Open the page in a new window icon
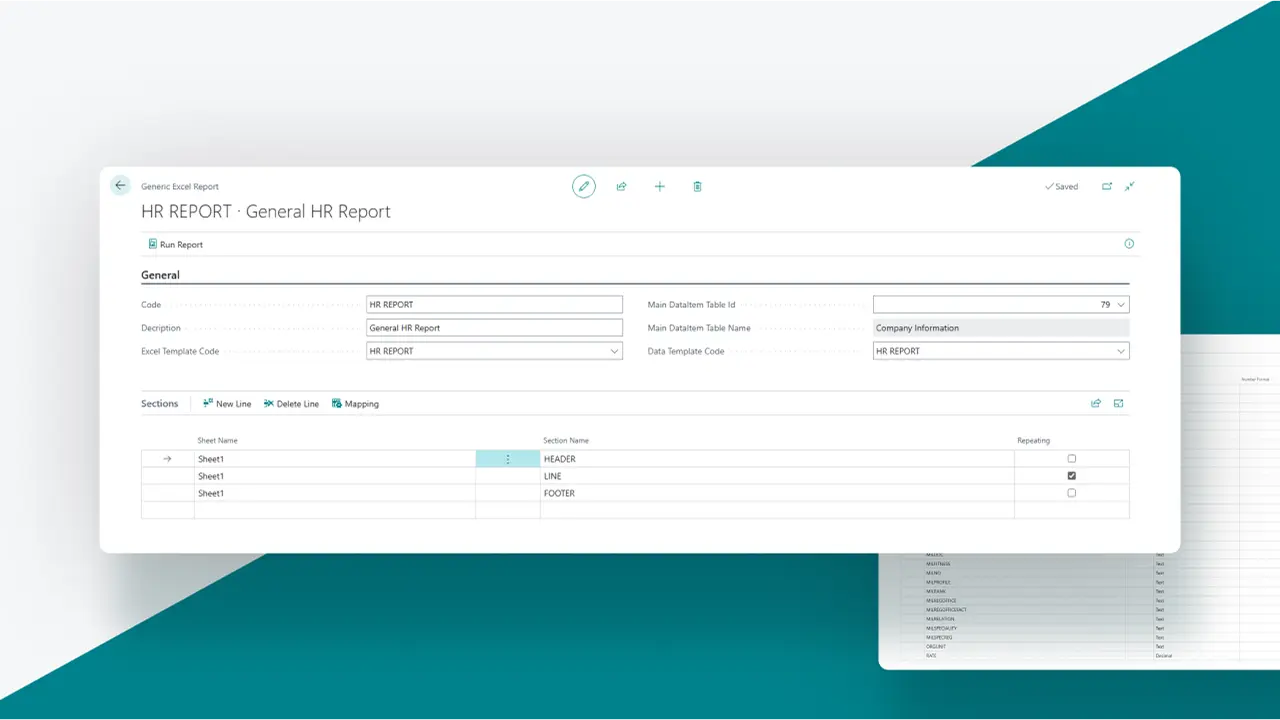The width and height of the screenshot is (1280, 720). point(1107,186)
